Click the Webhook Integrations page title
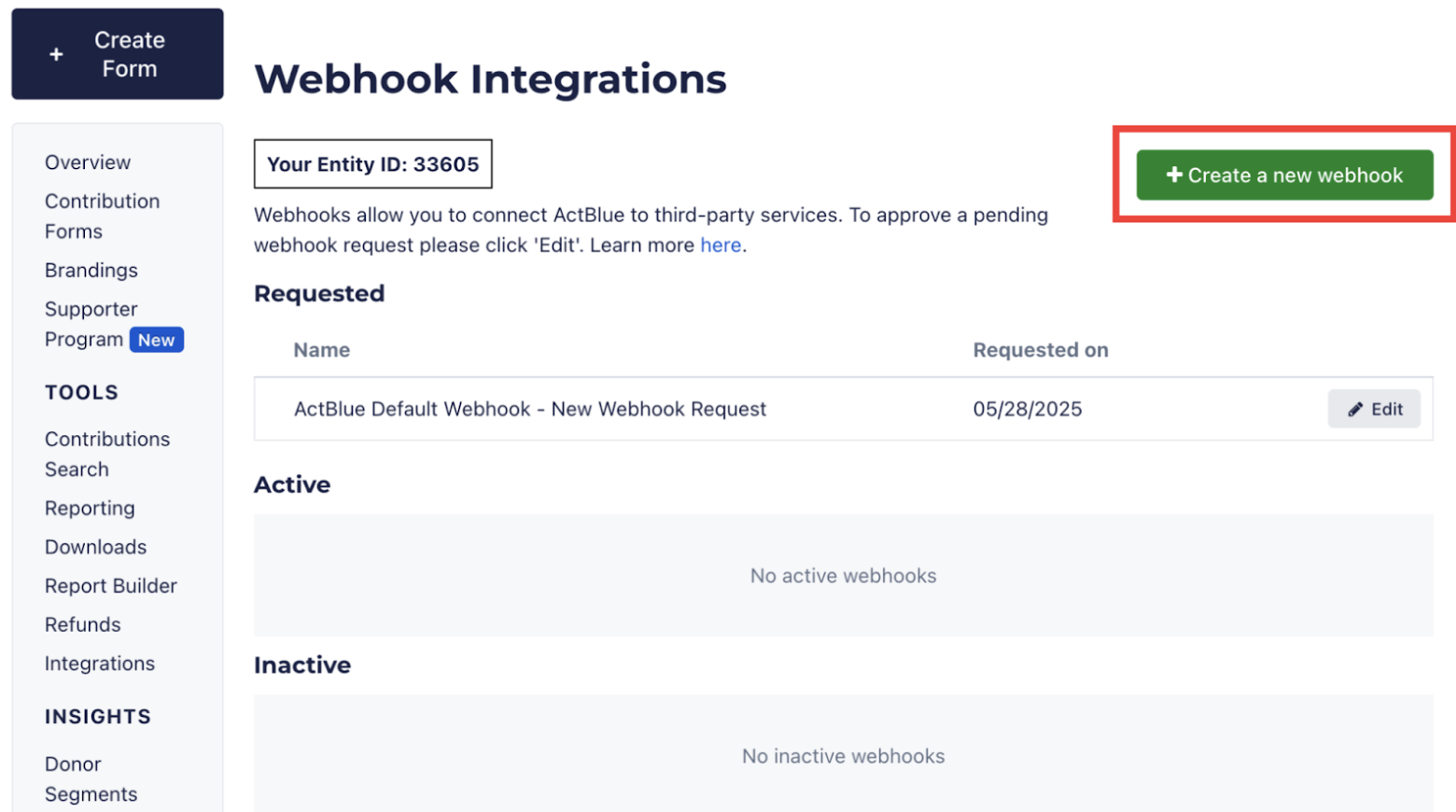 490,78
